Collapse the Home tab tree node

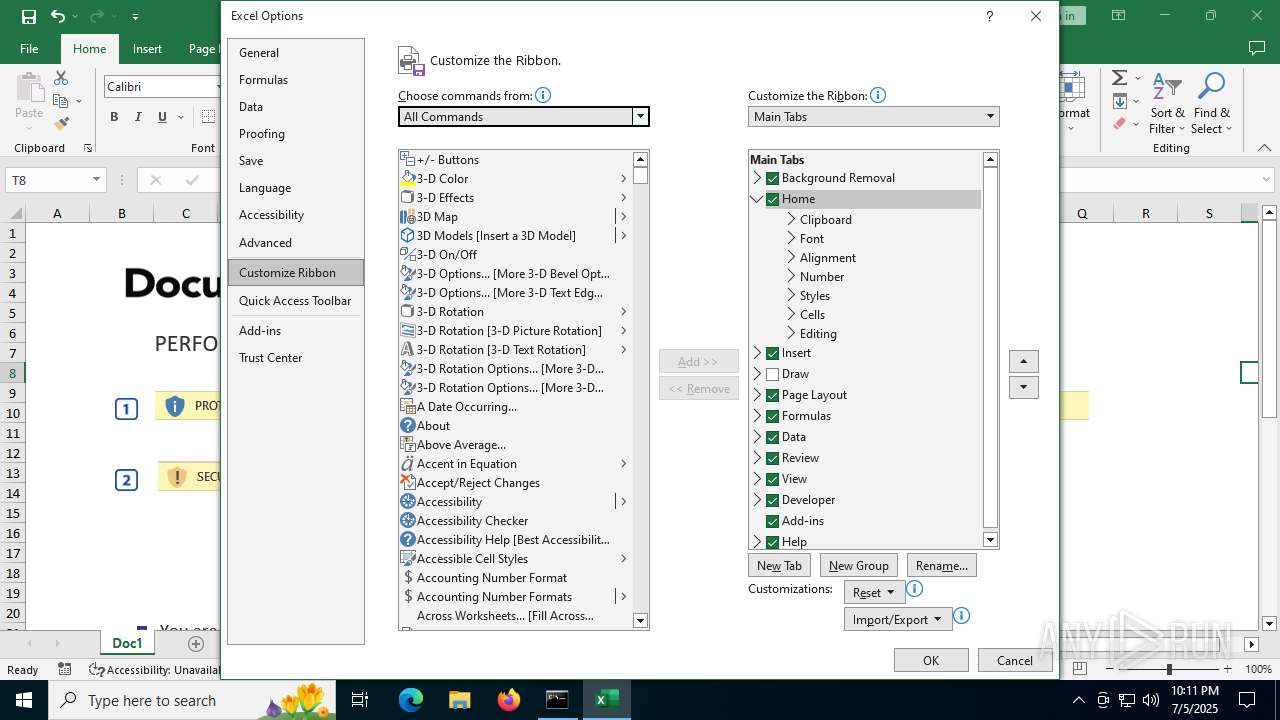(757, 199)
